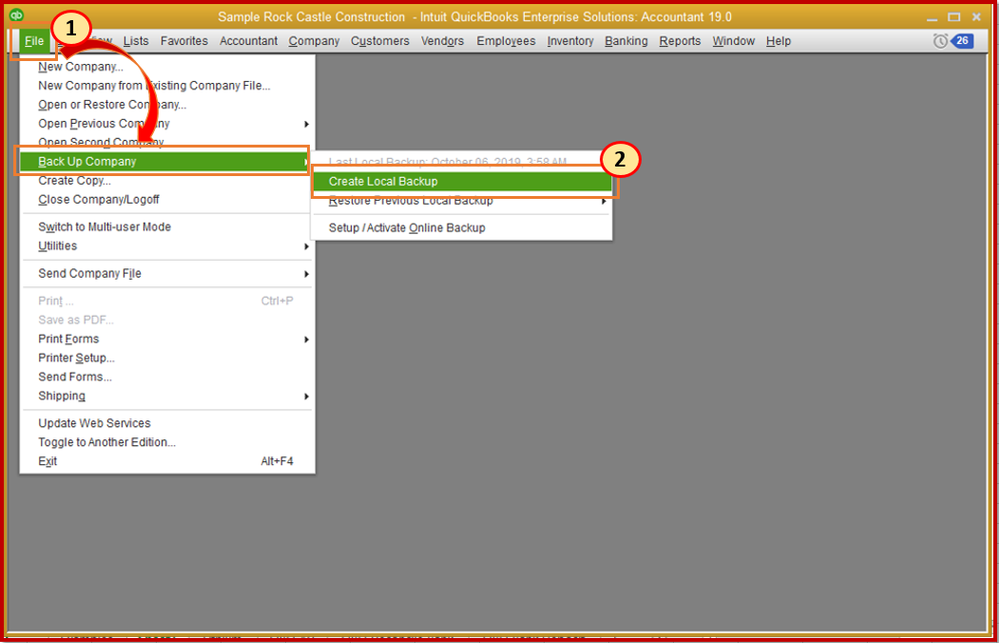Select New Company from Existing Company File

(x=167, y=86)
